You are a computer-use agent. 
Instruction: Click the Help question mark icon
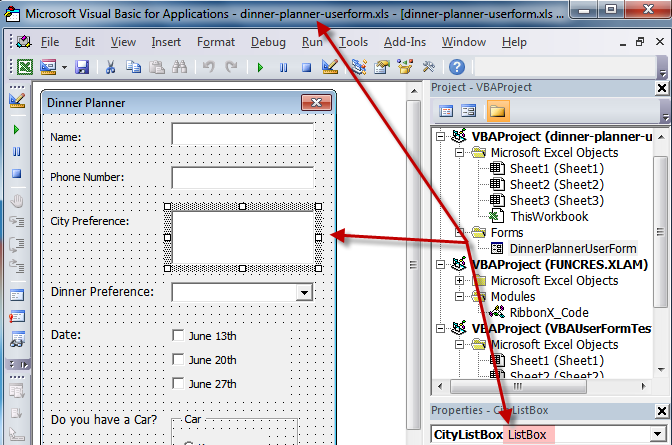click(x=456, y=67)
